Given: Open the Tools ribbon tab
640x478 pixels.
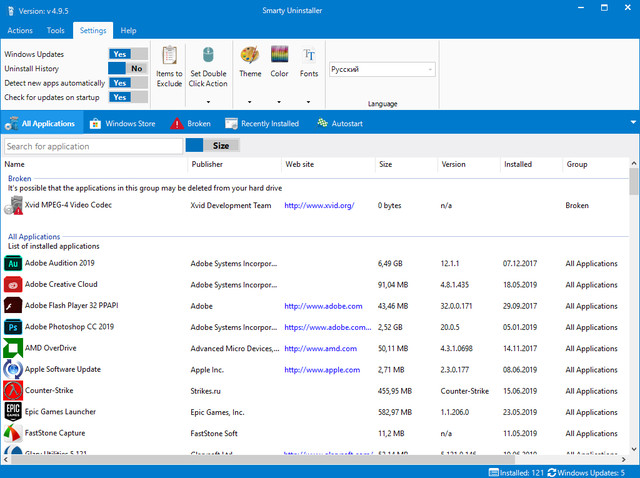Looking at the screenshot, I should [x=56, y=31].
